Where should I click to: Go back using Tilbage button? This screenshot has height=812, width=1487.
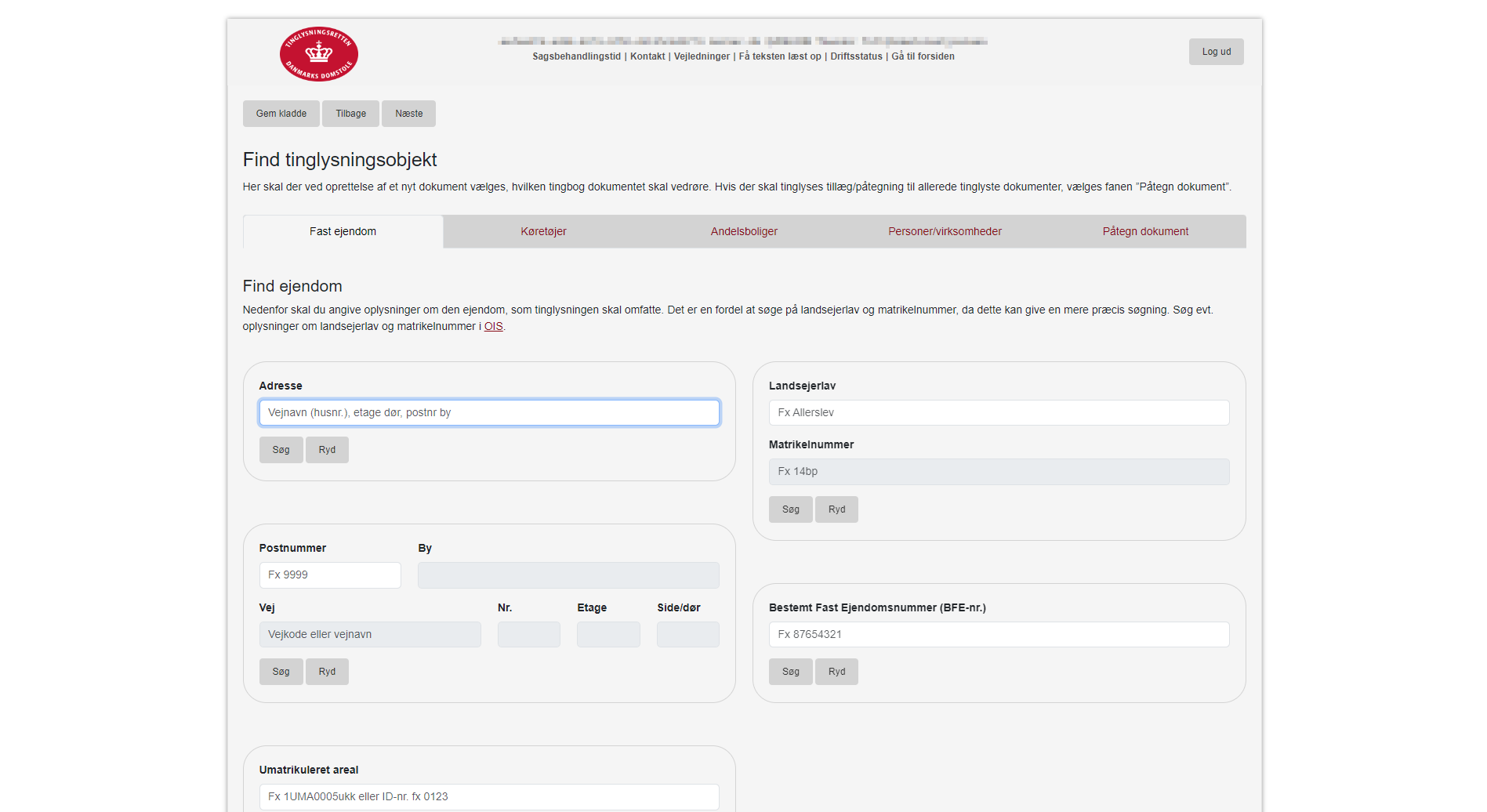350,114
